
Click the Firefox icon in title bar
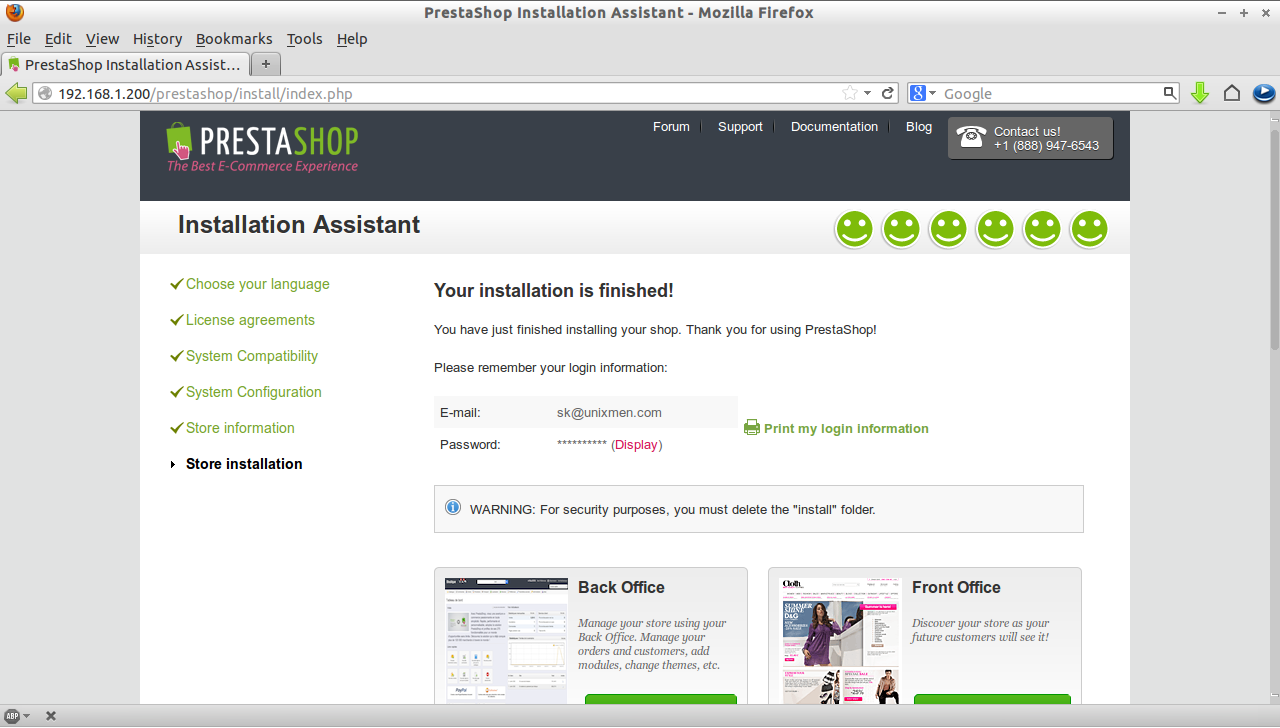(x=14, y=13)
